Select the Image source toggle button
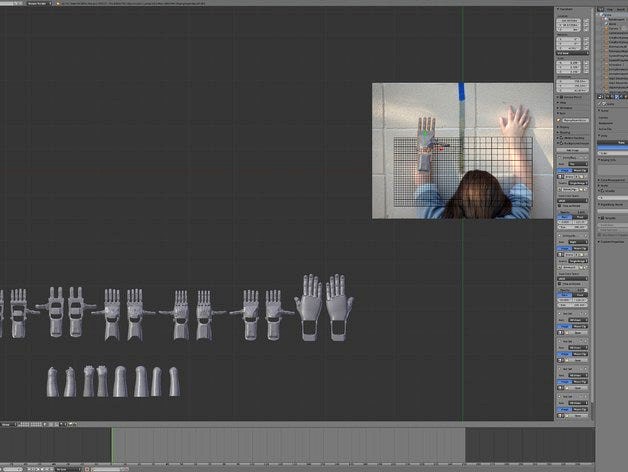 566,172
